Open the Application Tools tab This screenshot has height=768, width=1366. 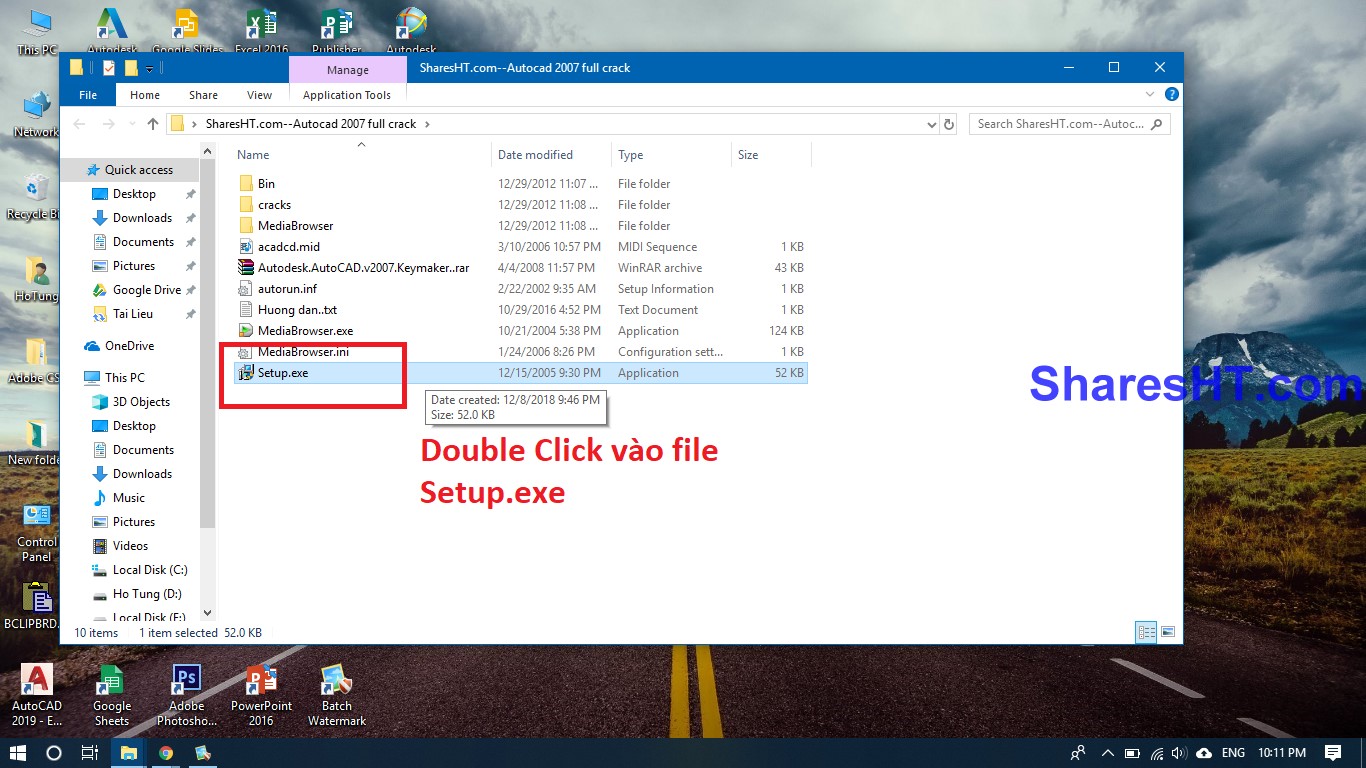pyautogui.click(x=347, y=95)
